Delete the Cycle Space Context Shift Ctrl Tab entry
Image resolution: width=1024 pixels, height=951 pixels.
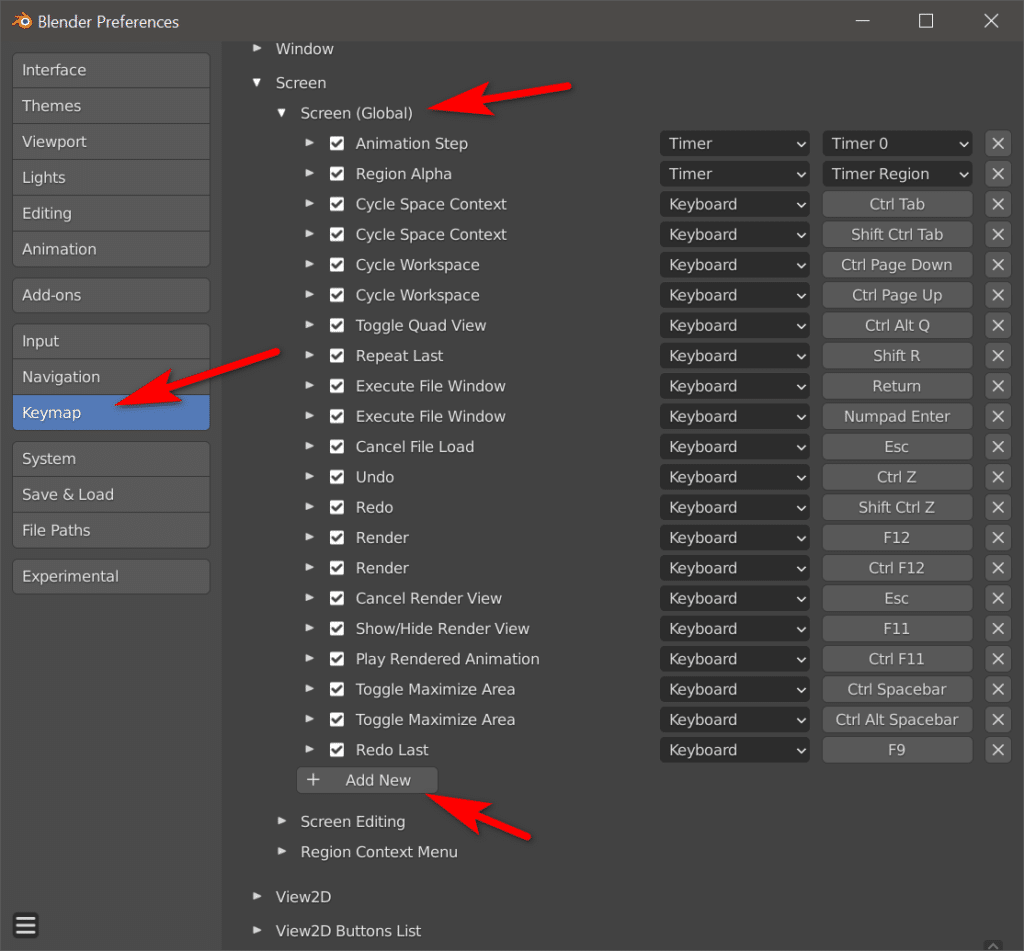[998, 234]
